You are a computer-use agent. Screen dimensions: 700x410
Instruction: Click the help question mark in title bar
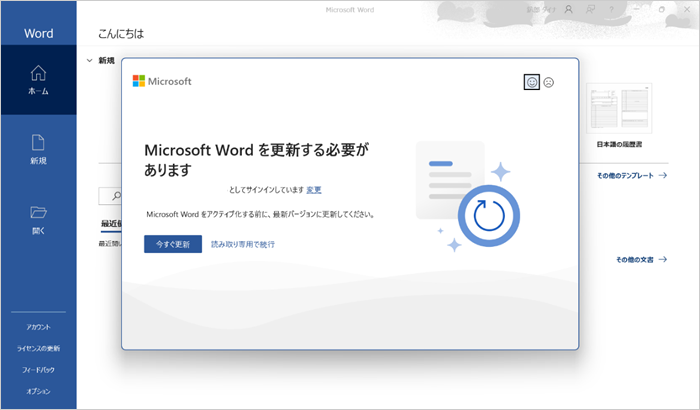tap(612, 9)
